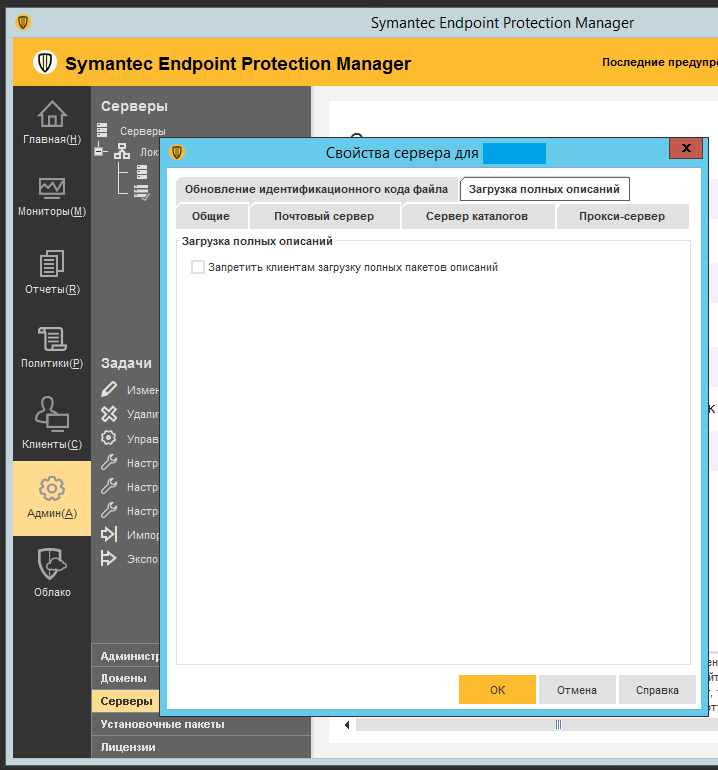Click the first wrench Настр task icon
The height and width of the screenshot is (770, 718).
(x=109, y=462)
